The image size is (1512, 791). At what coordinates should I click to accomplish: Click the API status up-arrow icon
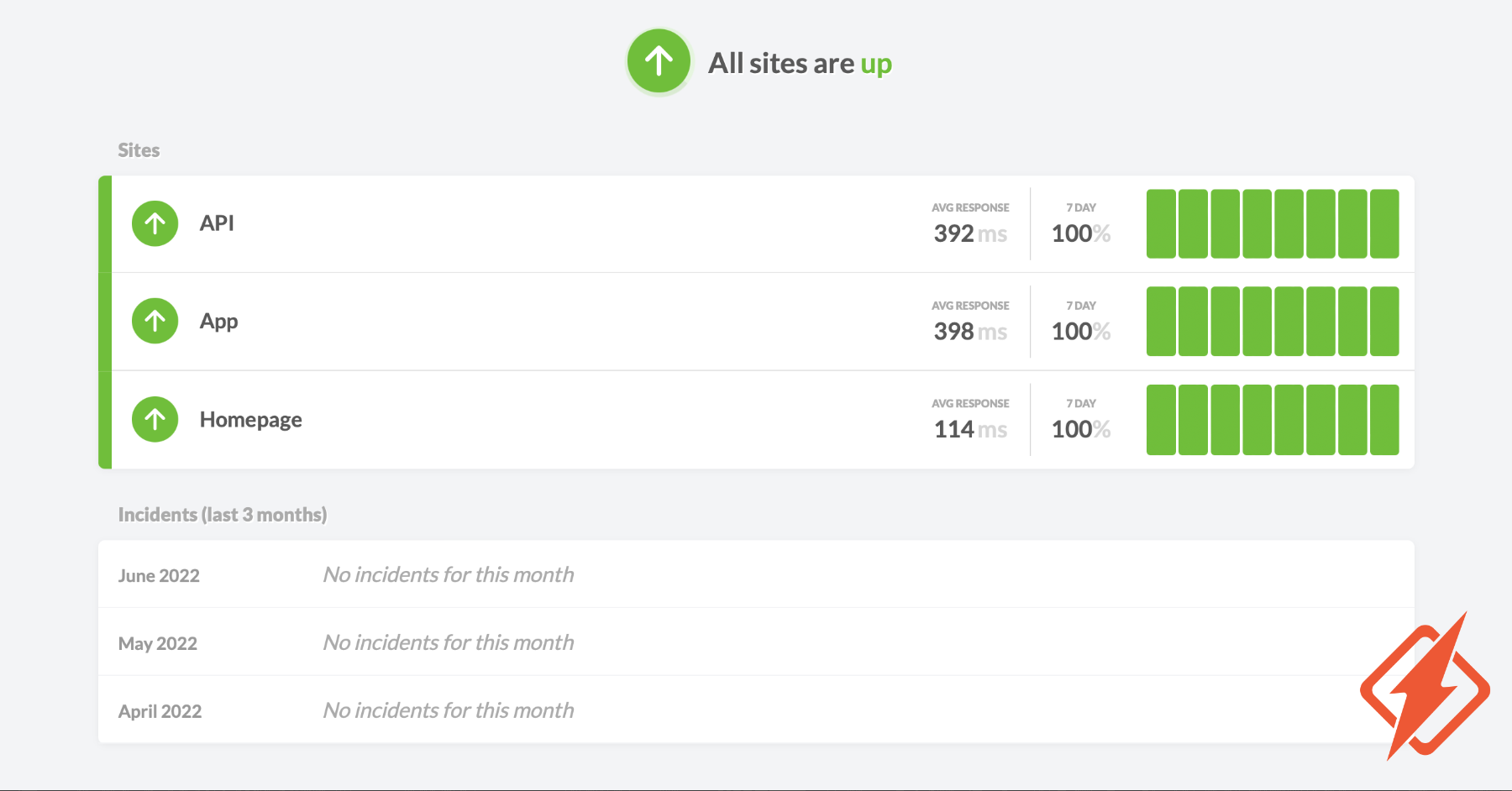click(155, 223)
